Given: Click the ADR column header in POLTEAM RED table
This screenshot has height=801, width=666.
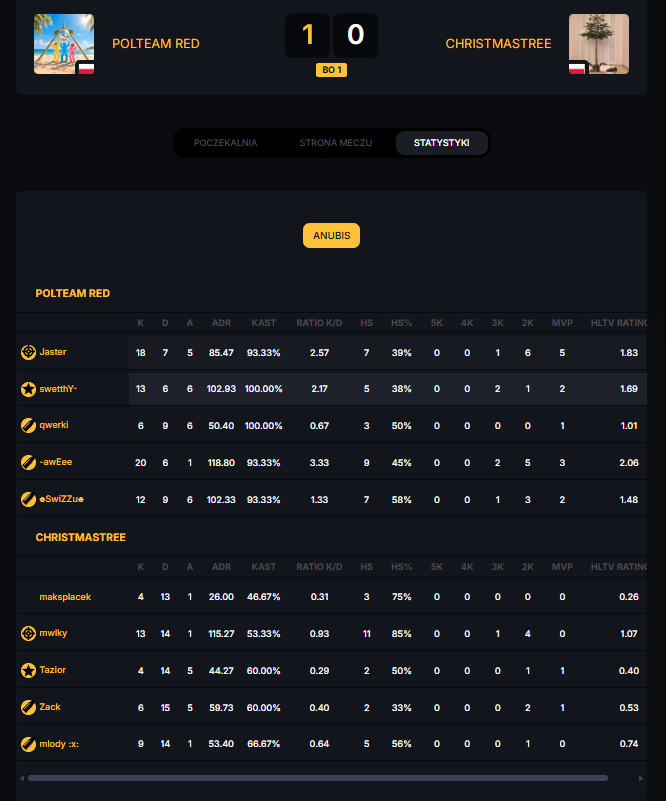Looking at the screenshot, I should 221,323.
